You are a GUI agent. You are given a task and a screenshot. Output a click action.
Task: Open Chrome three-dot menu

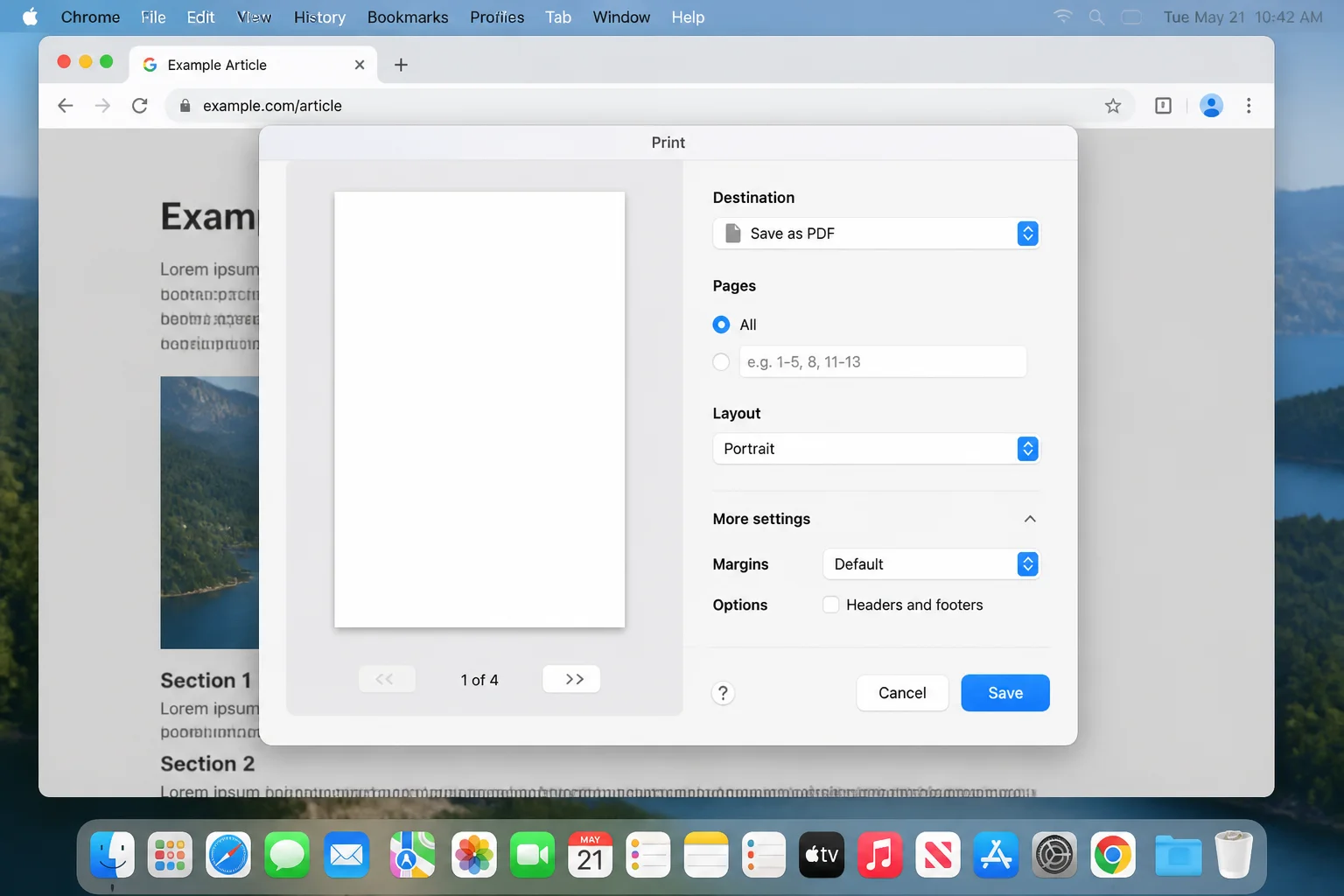click(1249, 106)
